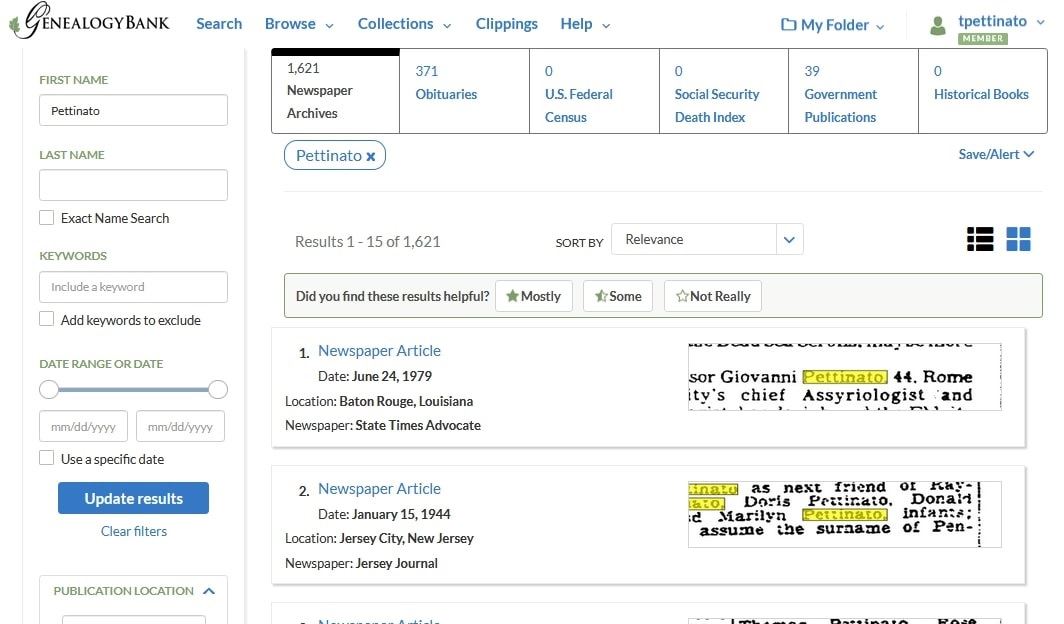1064x624 pixels.
Task: Click the start date mm/dd/yyyy field
Action: [x=83, y=427]
